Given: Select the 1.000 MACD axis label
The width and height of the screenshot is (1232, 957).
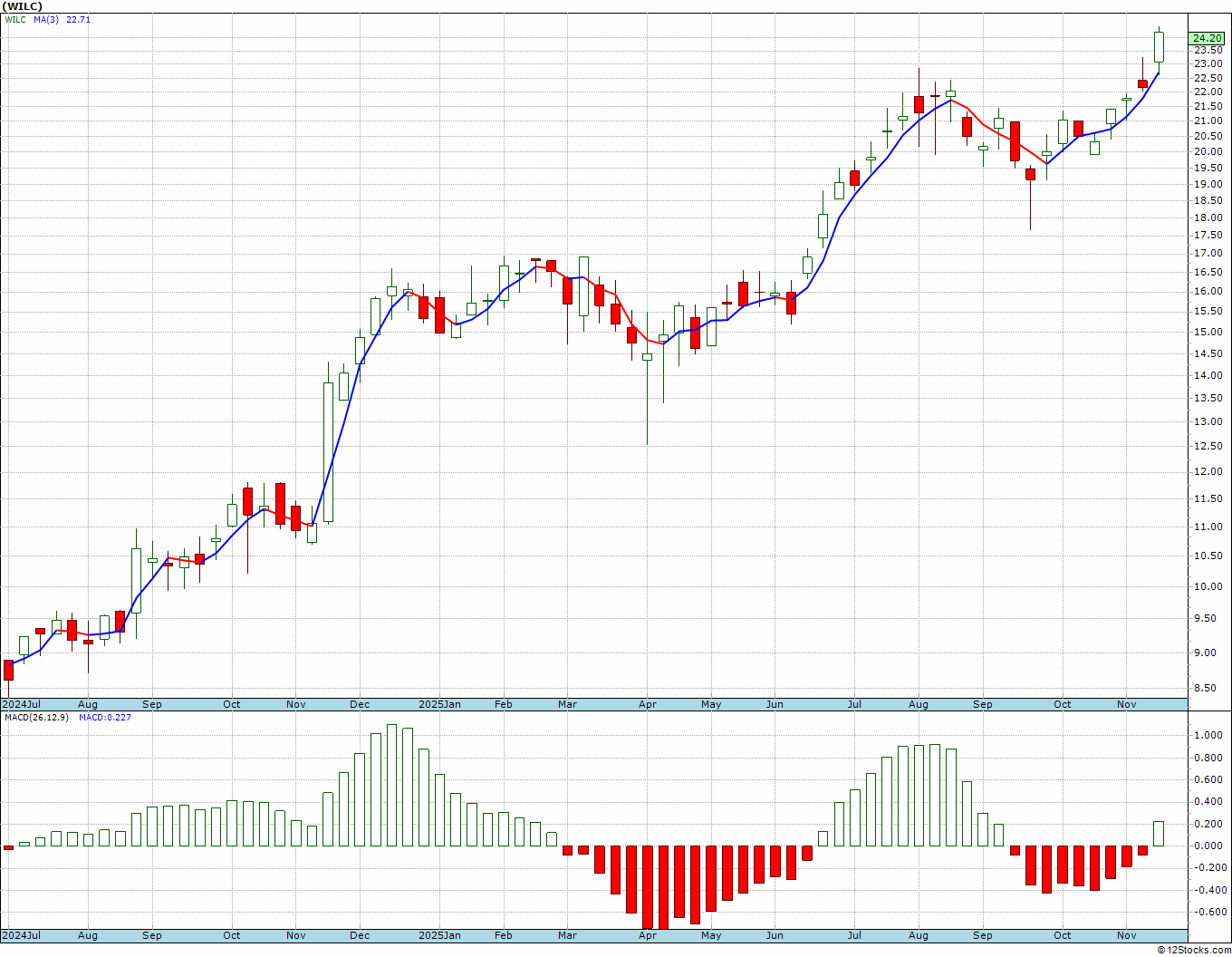Looking at the screenshot, I should tap(1207, 735).
